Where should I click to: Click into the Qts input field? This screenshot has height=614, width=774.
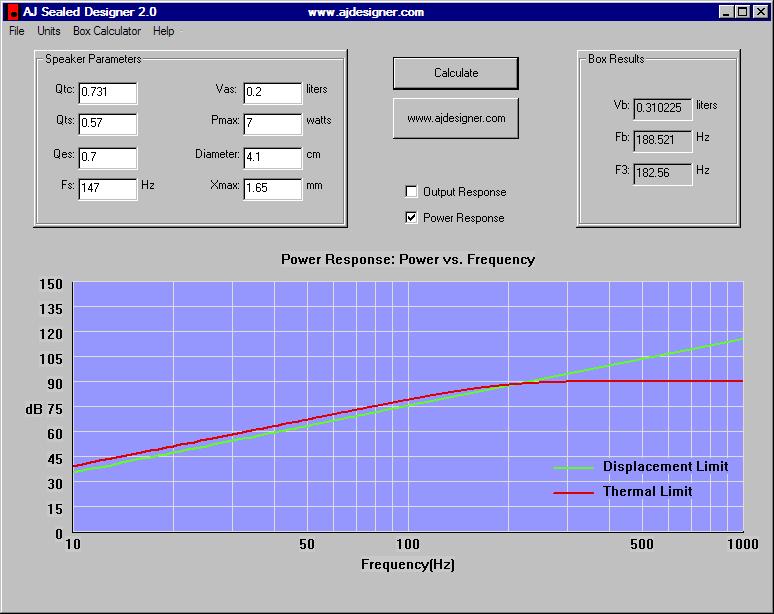(108, 123)
